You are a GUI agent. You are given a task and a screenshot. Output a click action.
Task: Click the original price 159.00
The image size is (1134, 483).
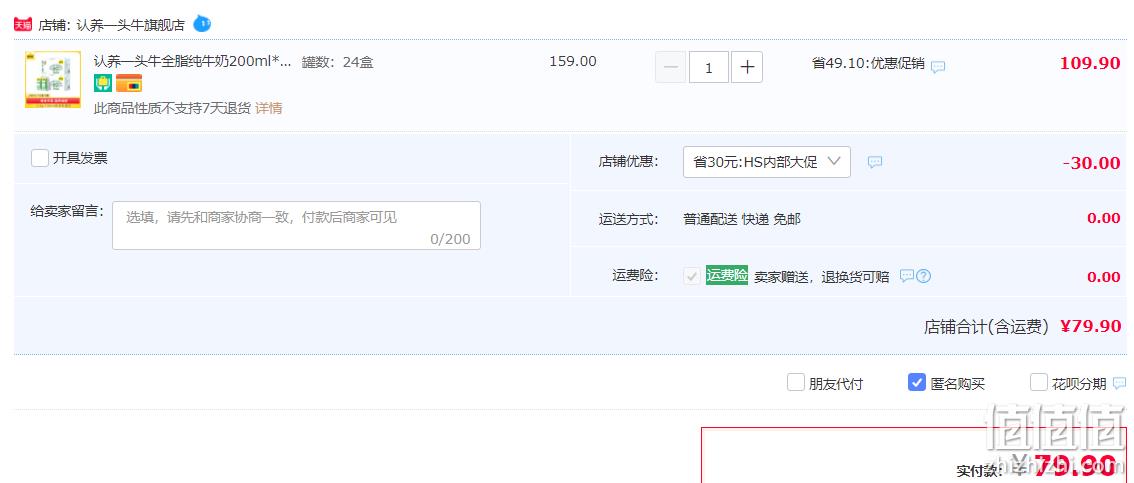coord(573,61)
